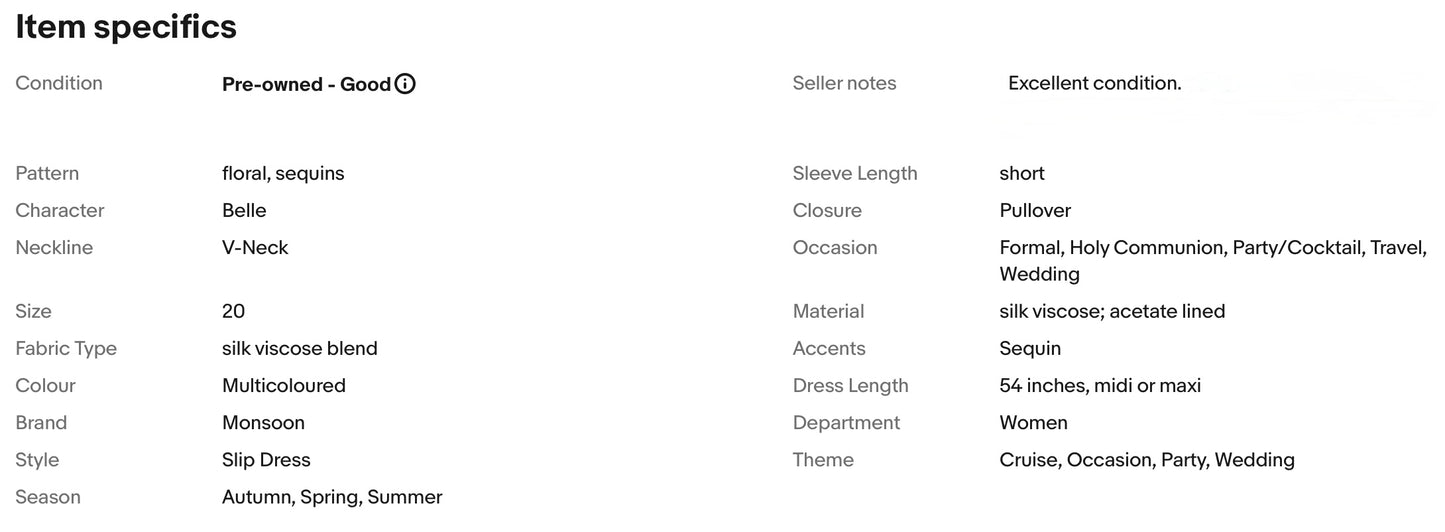Click the Pre-owned - Good condition text
This screenshot has height=532, width=1445.
[306, 84]
